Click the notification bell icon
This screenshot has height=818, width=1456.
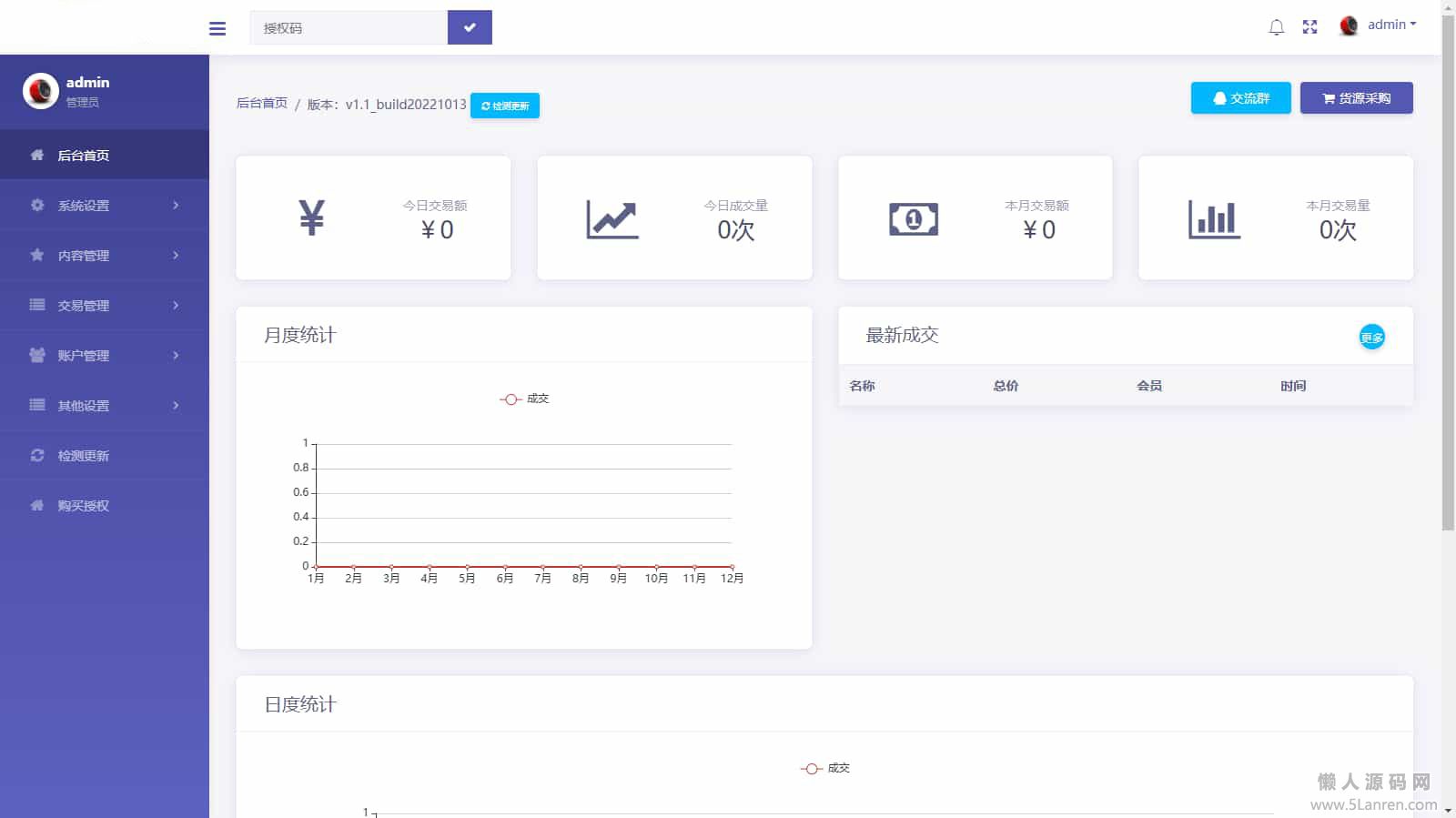pos(1276,27)
